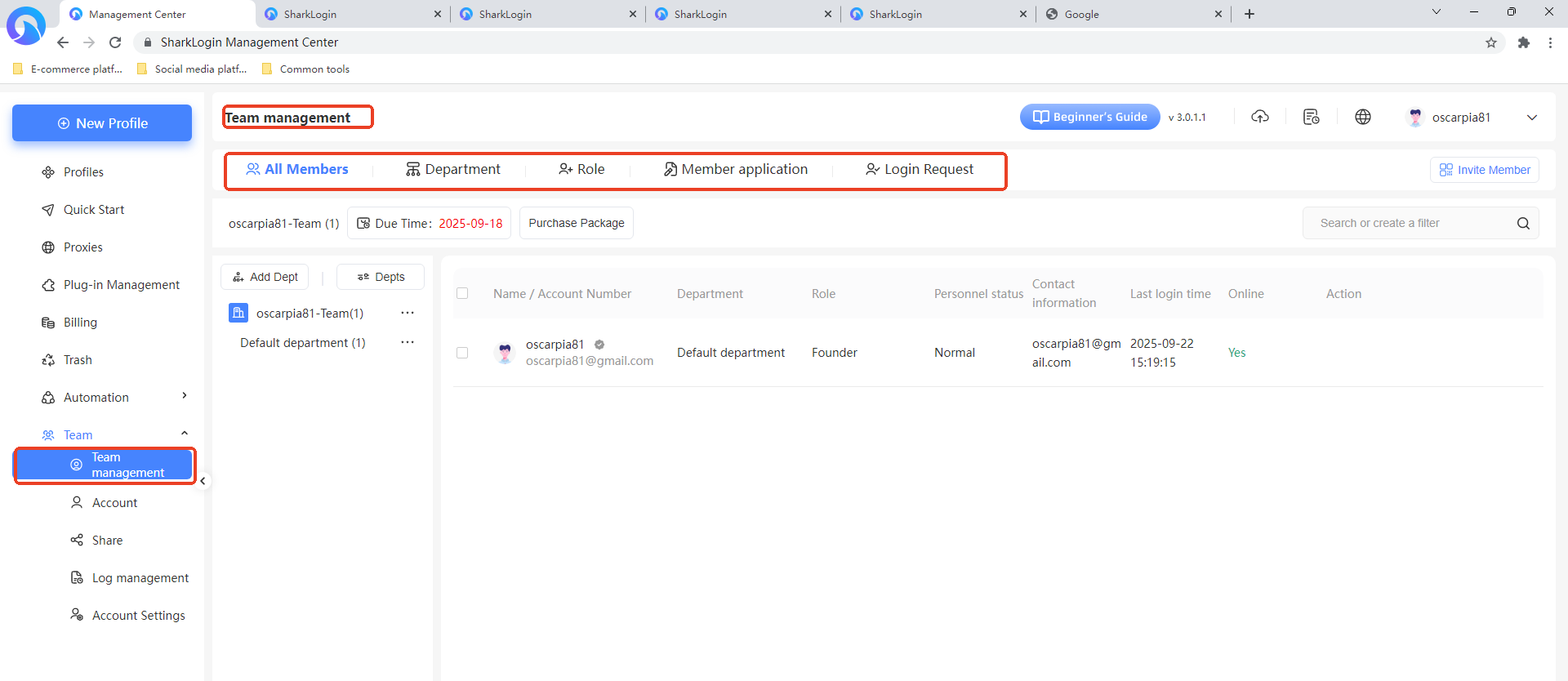Switch to the Login Request tab
This screenshot has width=1568, height=681.
coord(920,170)
